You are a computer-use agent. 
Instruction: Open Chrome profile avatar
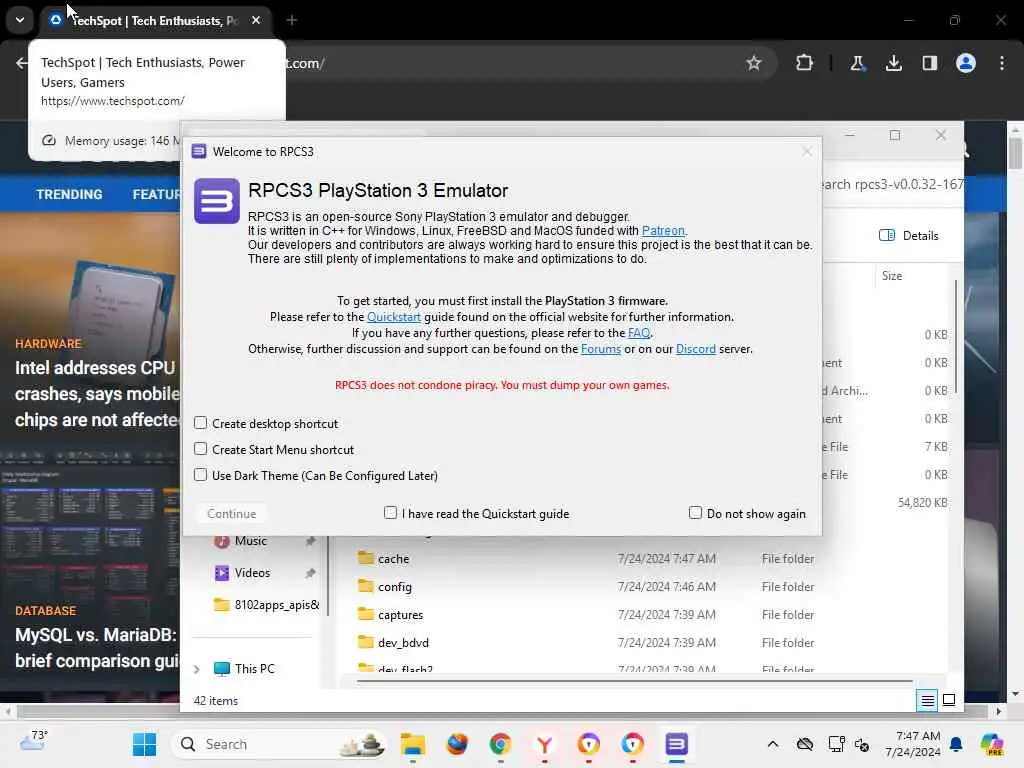tap(966, 63)
